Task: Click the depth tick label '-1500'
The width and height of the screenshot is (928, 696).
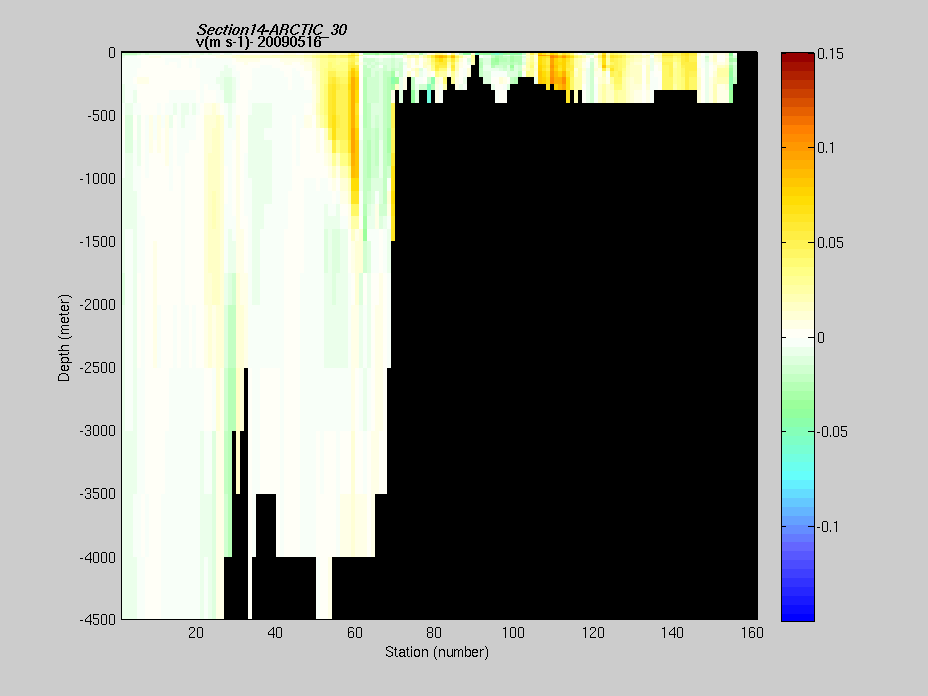Action: 98,242
